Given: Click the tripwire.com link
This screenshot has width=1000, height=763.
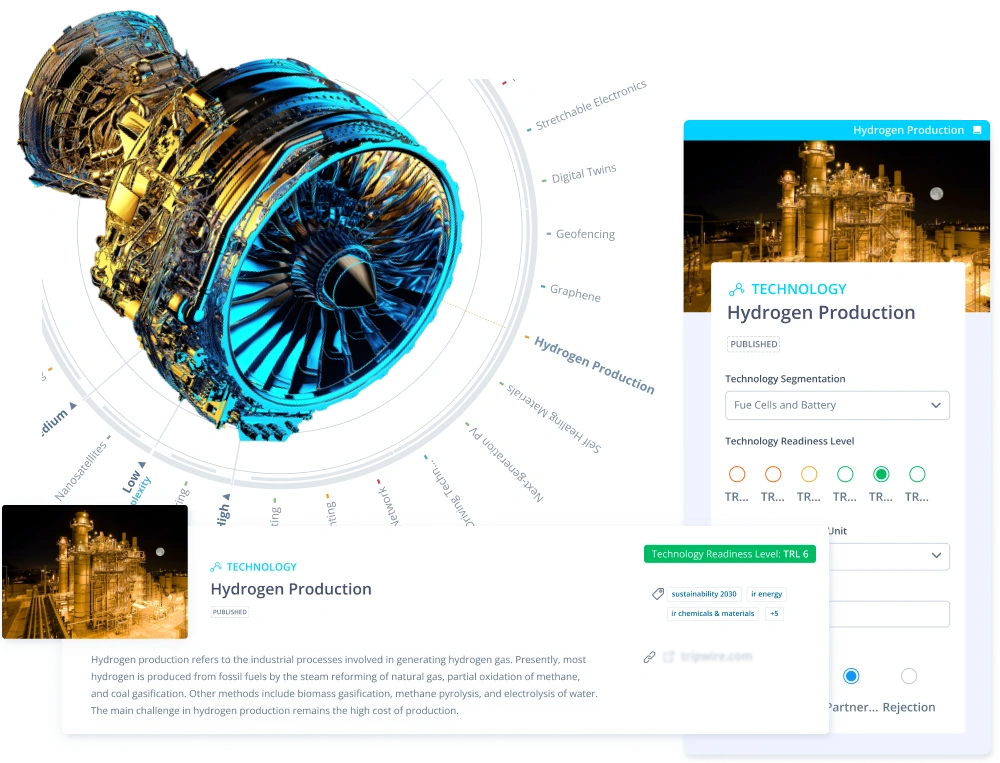Looking at the screenshot, I should 720,656.
